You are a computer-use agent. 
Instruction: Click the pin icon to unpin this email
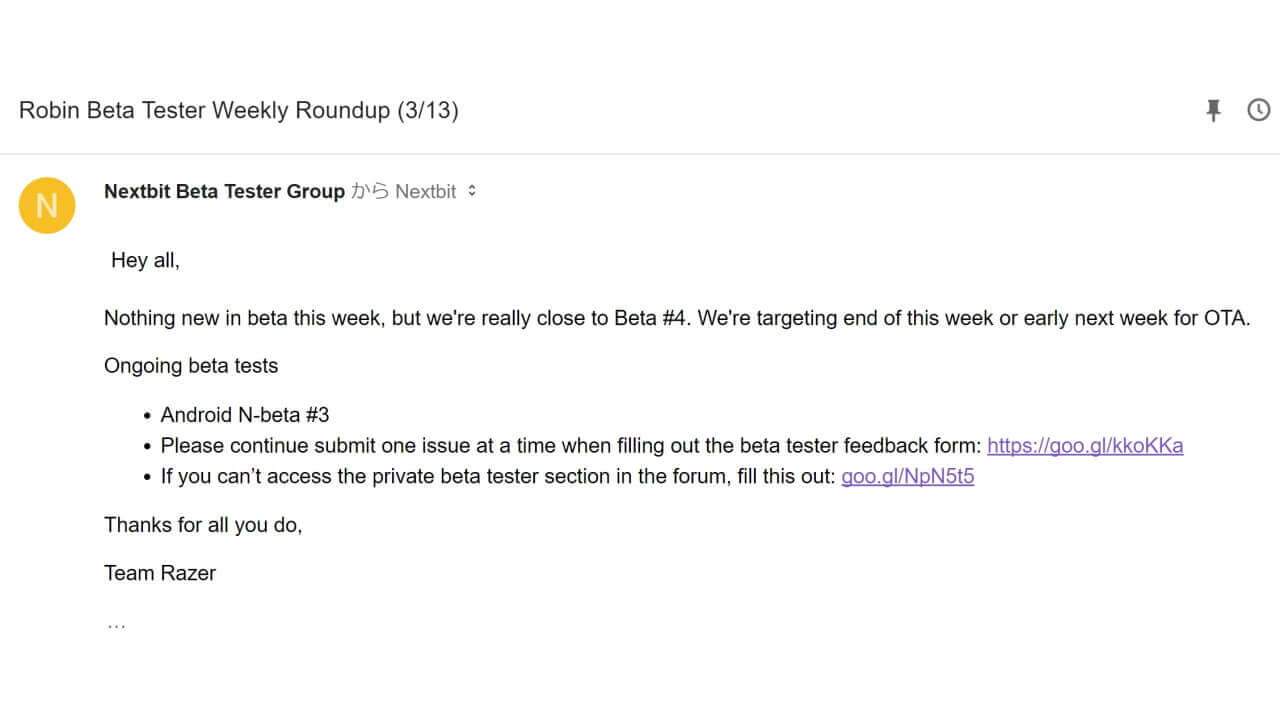click(1213, 110)
